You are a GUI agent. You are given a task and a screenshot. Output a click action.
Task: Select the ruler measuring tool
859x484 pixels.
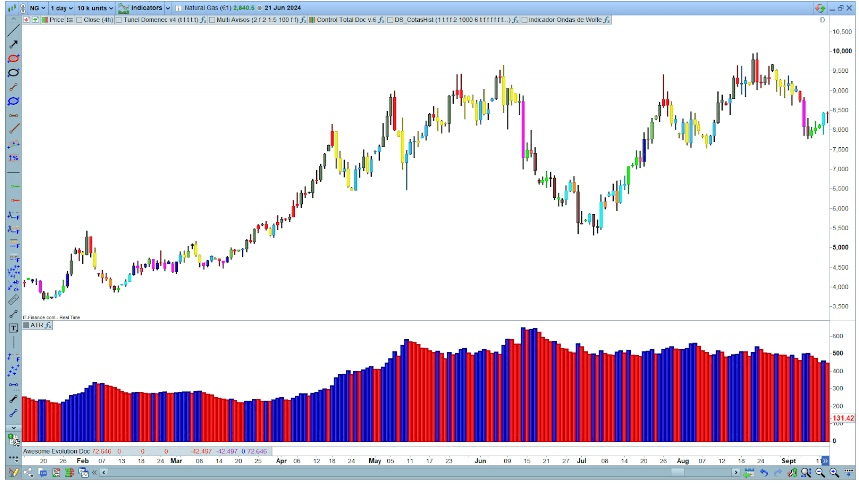click(x=13, y=300)
